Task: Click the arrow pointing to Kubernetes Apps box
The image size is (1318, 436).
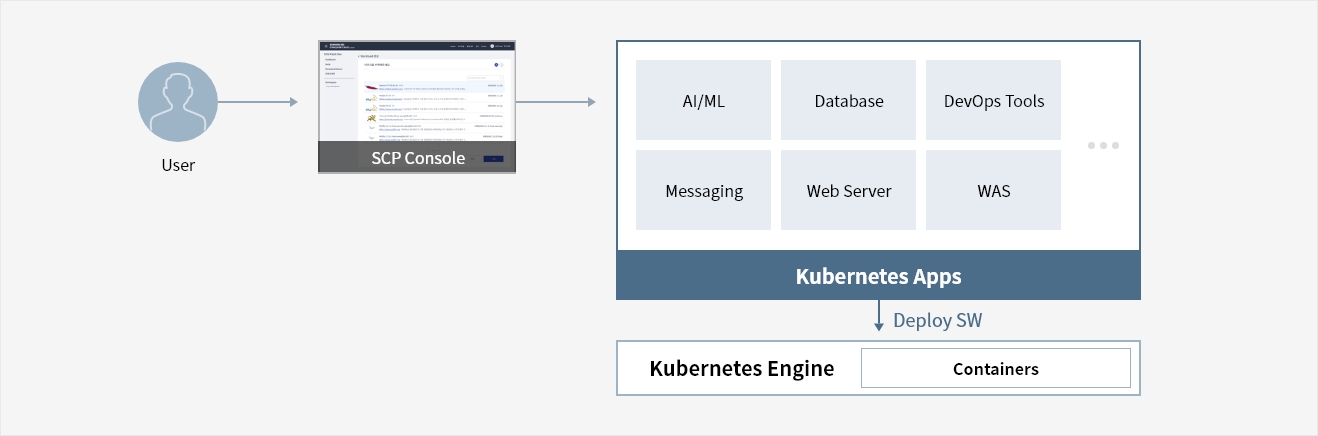Action: 556,102
